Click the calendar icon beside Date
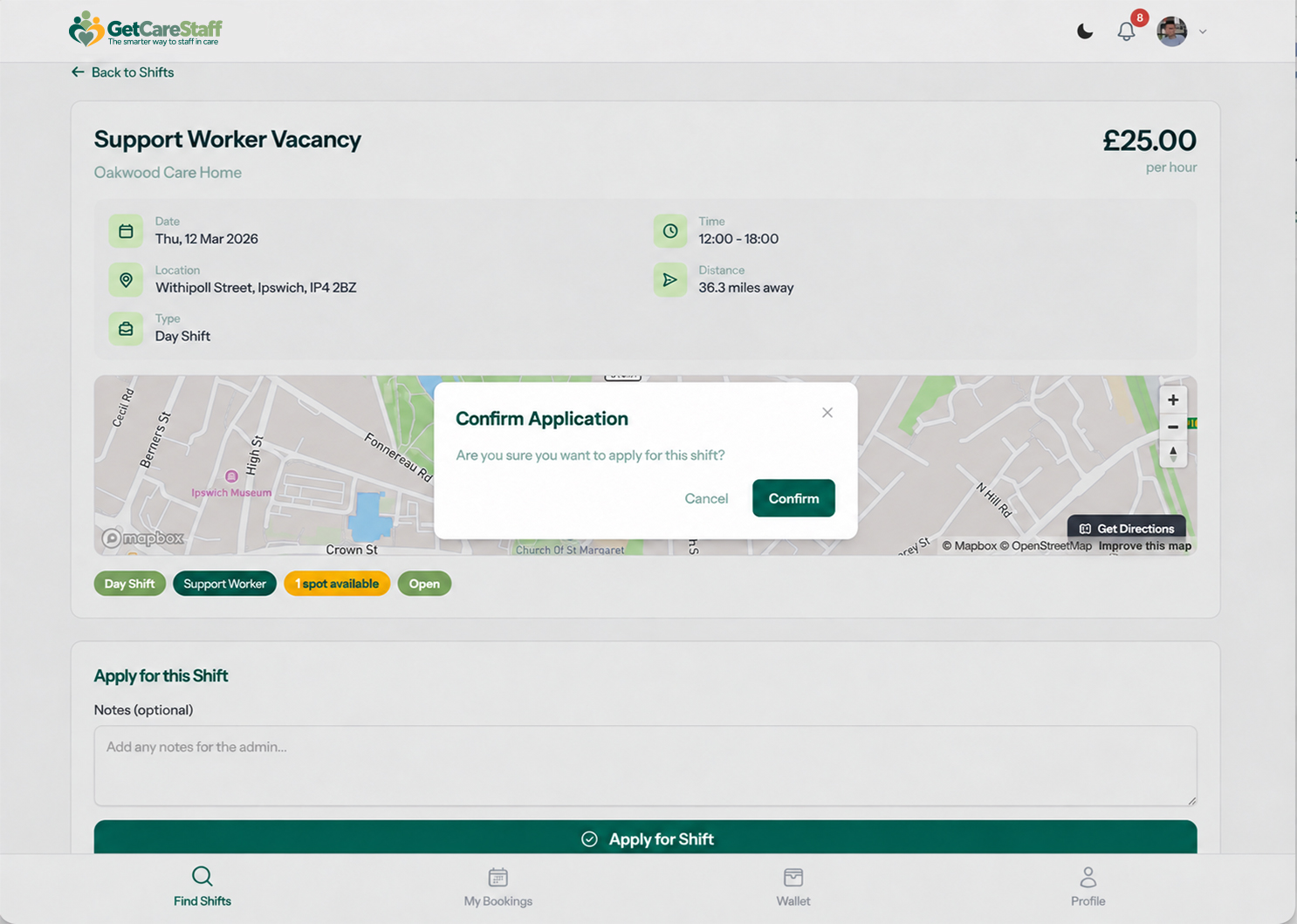The image size is (1297, 924). tap(126, 231)
